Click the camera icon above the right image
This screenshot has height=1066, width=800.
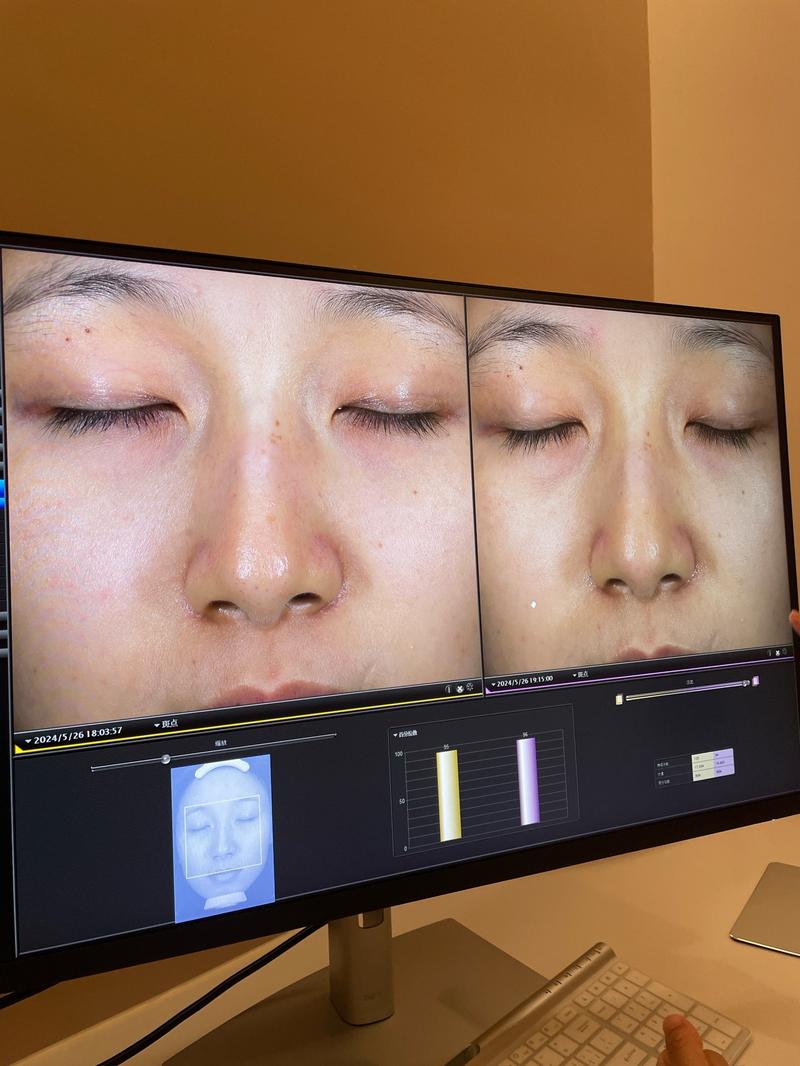769,653
